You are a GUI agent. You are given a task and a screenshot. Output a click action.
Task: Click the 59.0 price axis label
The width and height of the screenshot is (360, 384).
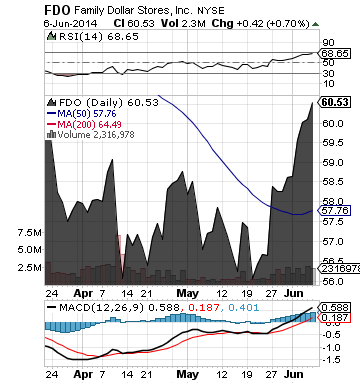(333, 163)
